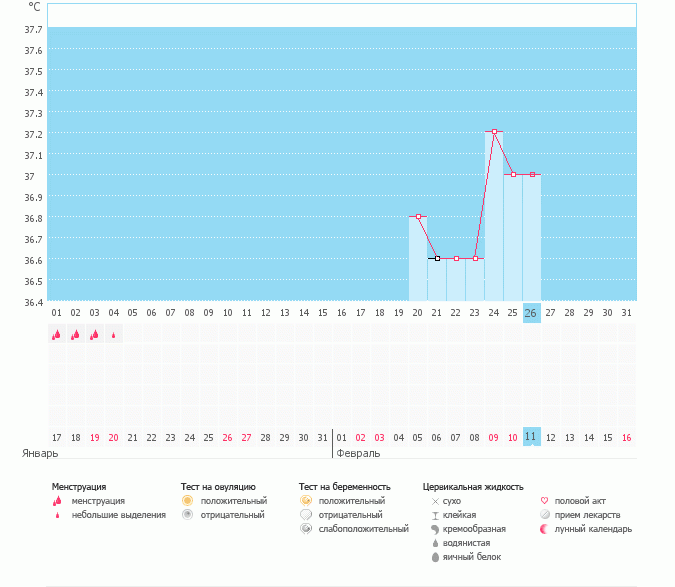
Task: Click the dry cervical fluid cross icon
Action: coord(434,500)
